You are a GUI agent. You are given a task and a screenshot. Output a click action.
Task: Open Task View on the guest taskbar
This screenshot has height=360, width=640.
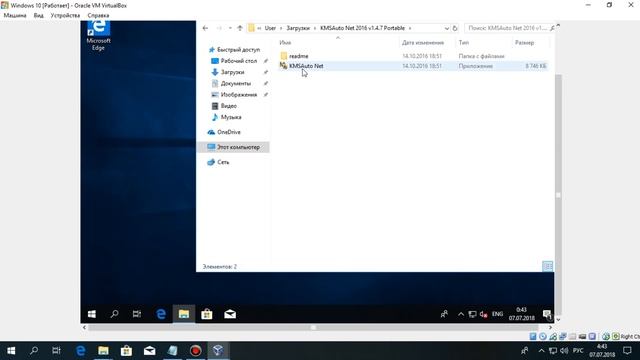tap(137, 314)
